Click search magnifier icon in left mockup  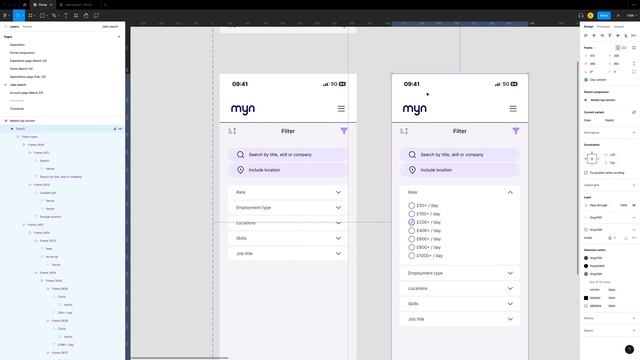(240, 155)
